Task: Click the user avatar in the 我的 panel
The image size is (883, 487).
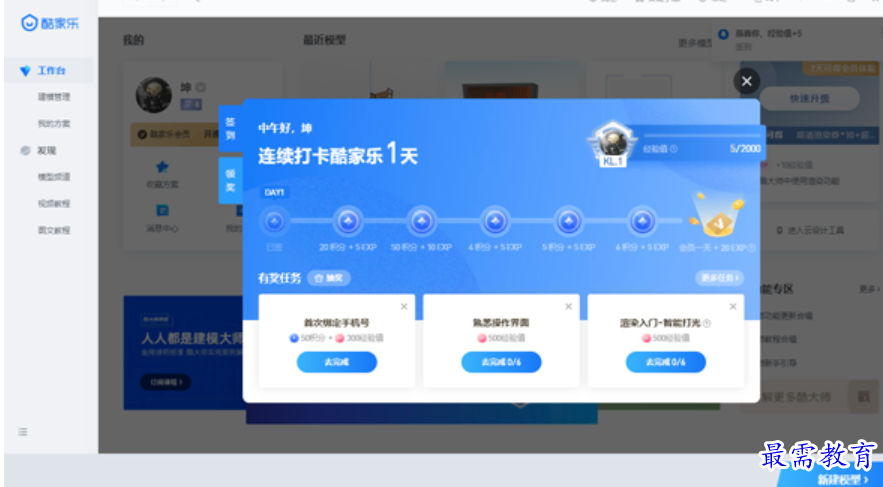Action: (154, 95)
